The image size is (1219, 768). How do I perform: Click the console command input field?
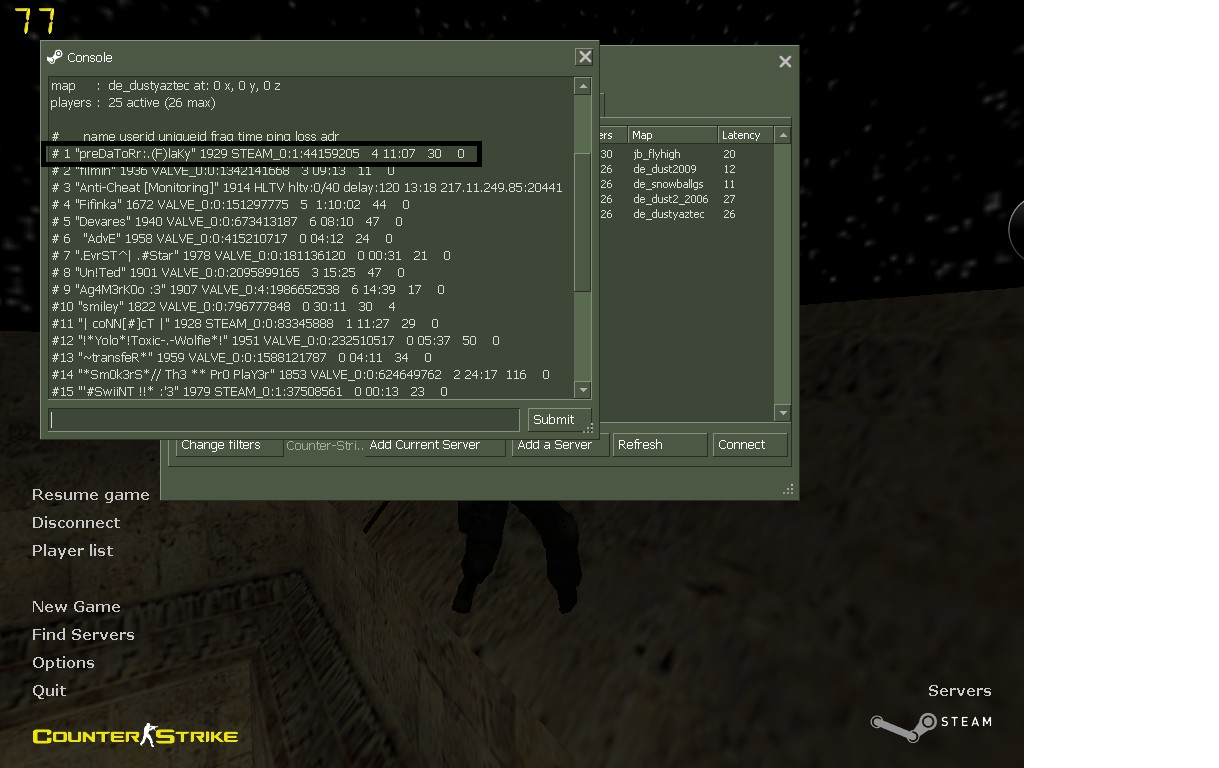point(284,420)
